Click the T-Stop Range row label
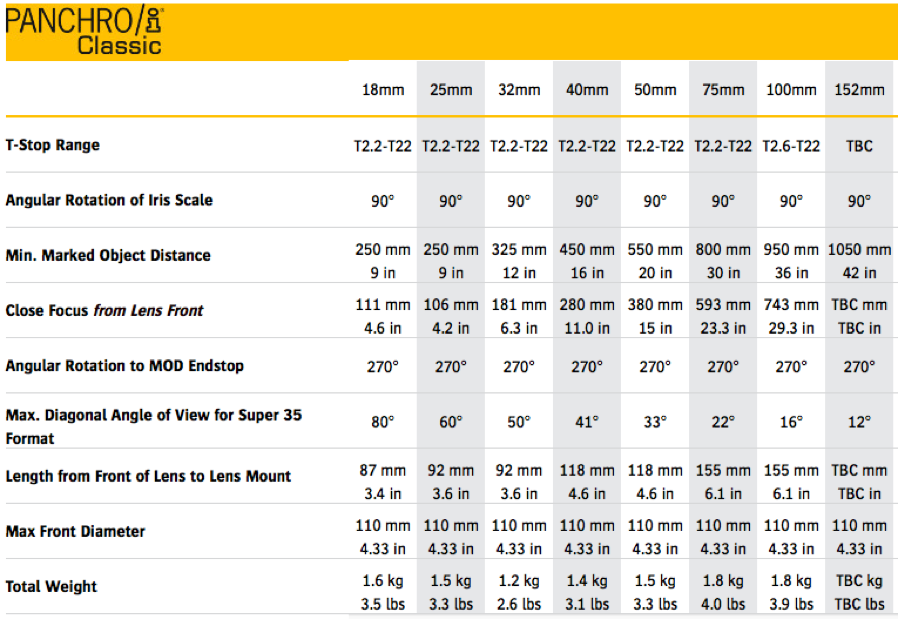 tap(53, 145)
